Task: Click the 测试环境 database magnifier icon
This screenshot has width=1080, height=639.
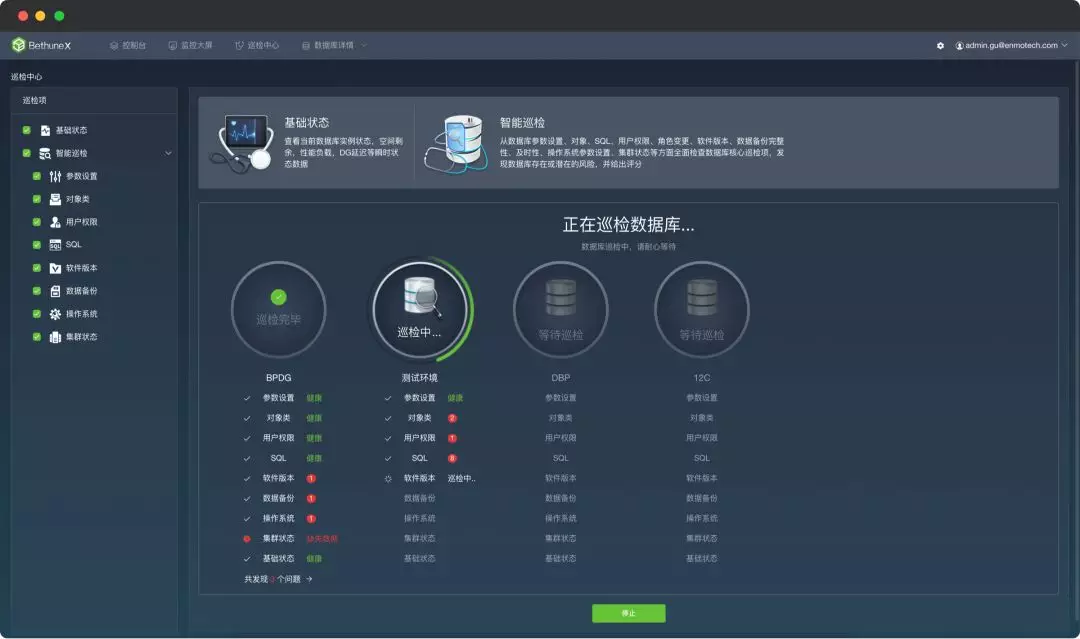Action: tap(422, 297)
